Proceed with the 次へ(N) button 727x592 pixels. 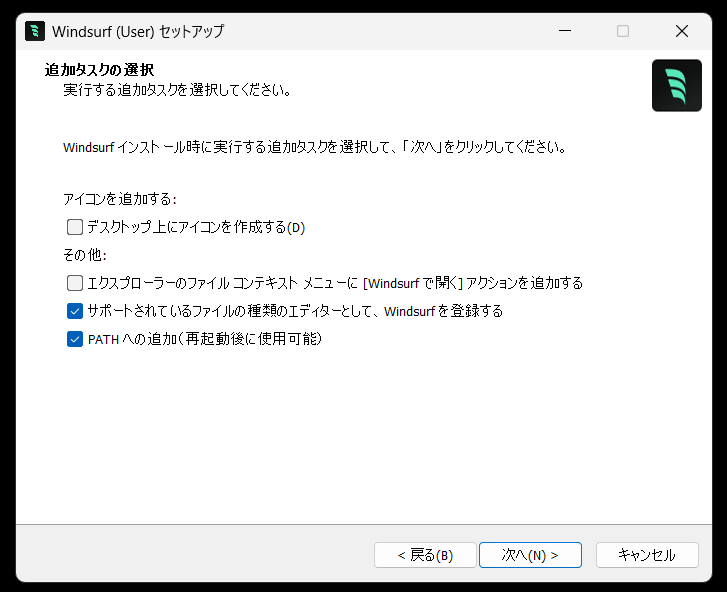tap(530, 555)
